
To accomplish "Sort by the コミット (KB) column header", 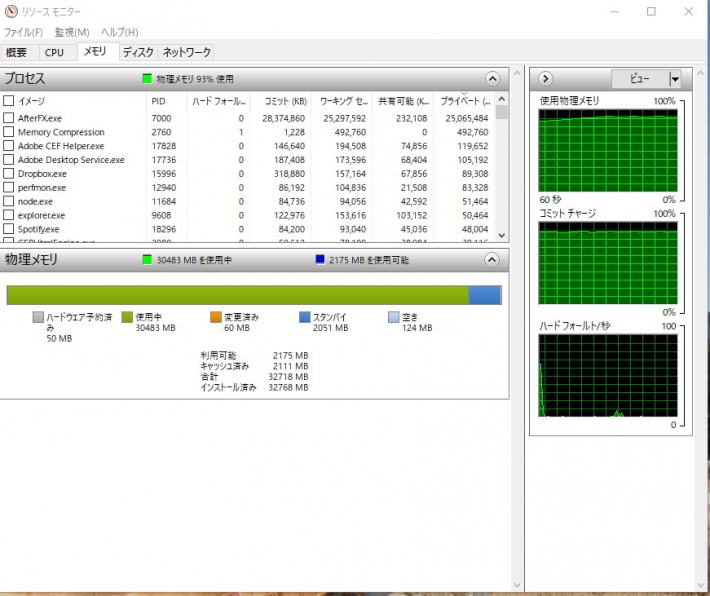I will [284, 101].
